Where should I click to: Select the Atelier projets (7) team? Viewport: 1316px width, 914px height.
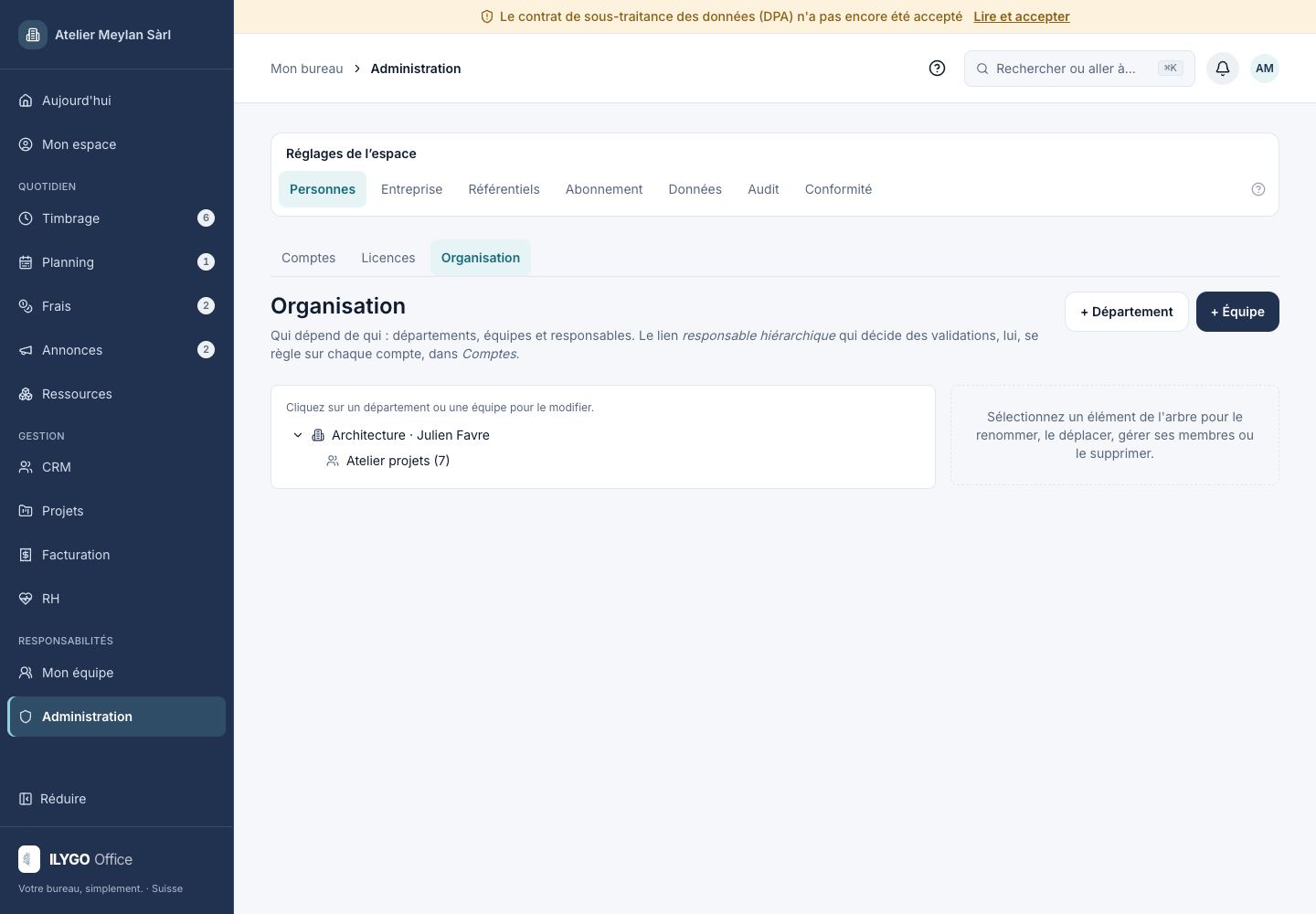(398, 461)
